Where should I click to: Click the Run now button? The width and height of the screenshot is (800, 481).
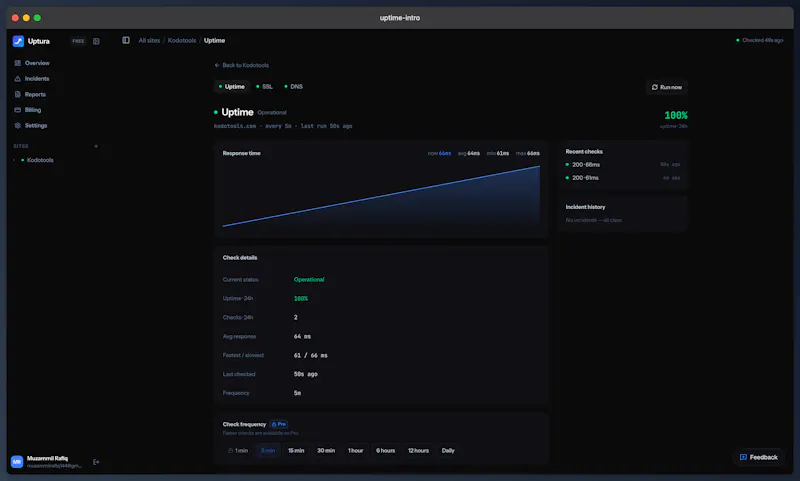click(x=666, y=87)
